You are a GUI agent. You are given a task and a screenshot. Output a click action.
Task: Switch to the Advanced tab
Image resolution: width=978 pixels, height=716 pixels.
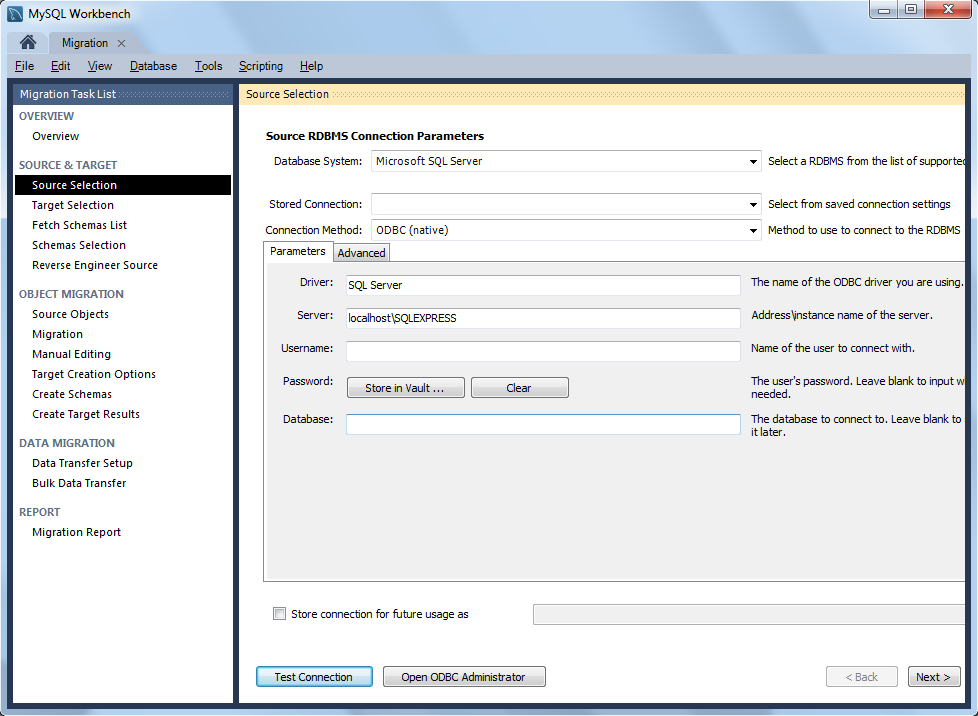(361, 253)
